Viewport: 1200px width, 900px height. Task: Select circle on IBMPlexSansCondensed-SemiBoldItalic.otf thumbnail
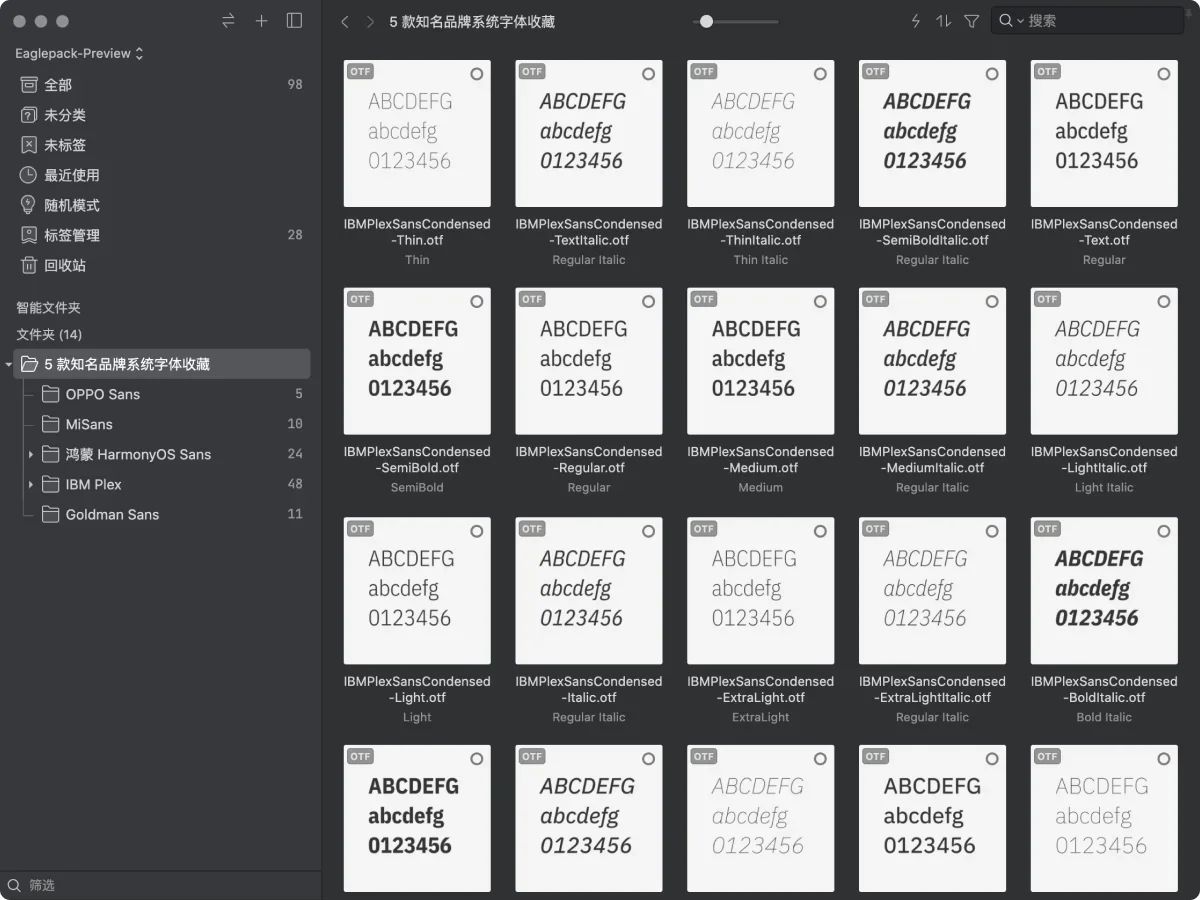coord(992,74)
